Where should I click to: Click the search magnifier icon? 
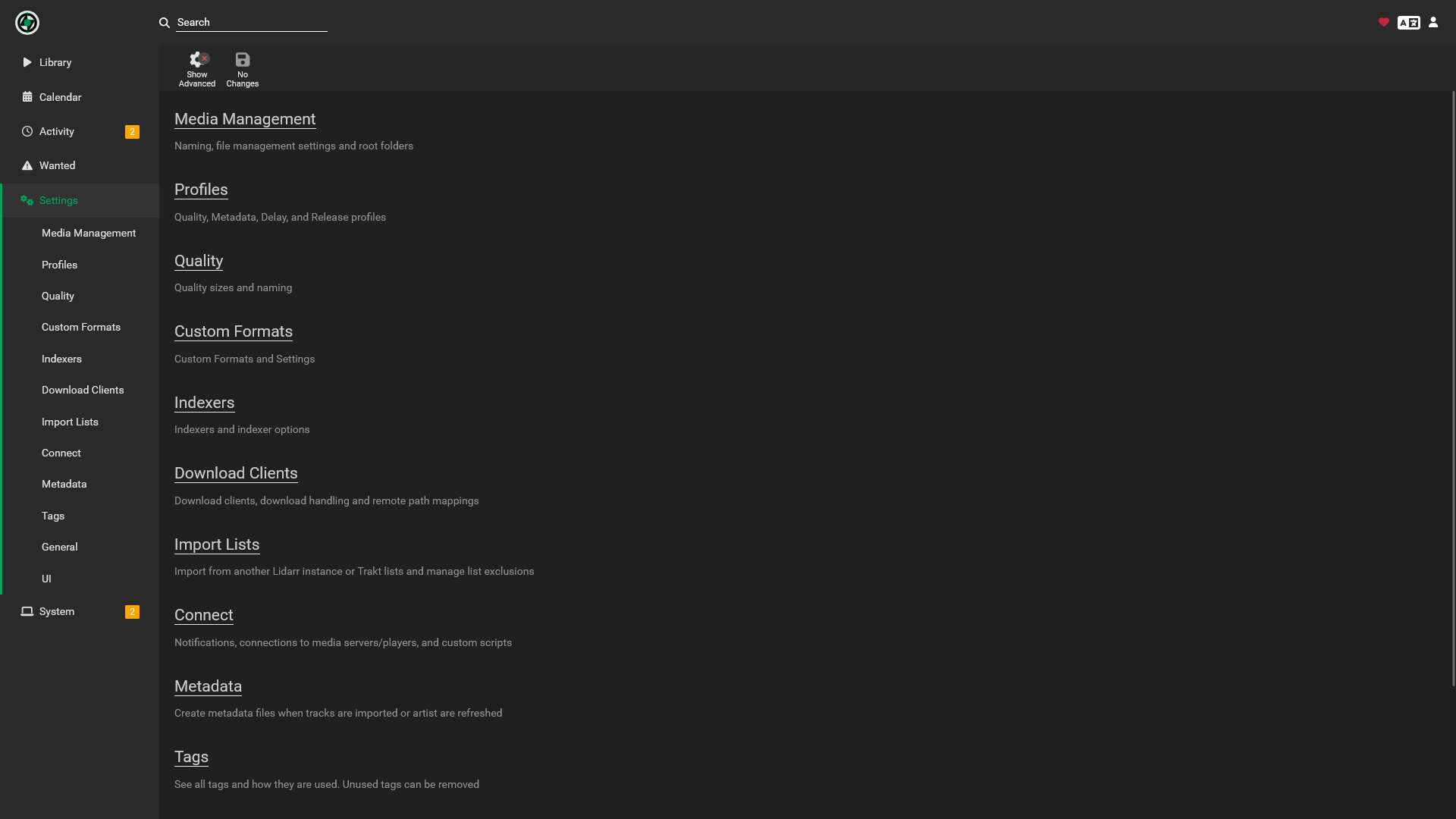coord(164,23)
